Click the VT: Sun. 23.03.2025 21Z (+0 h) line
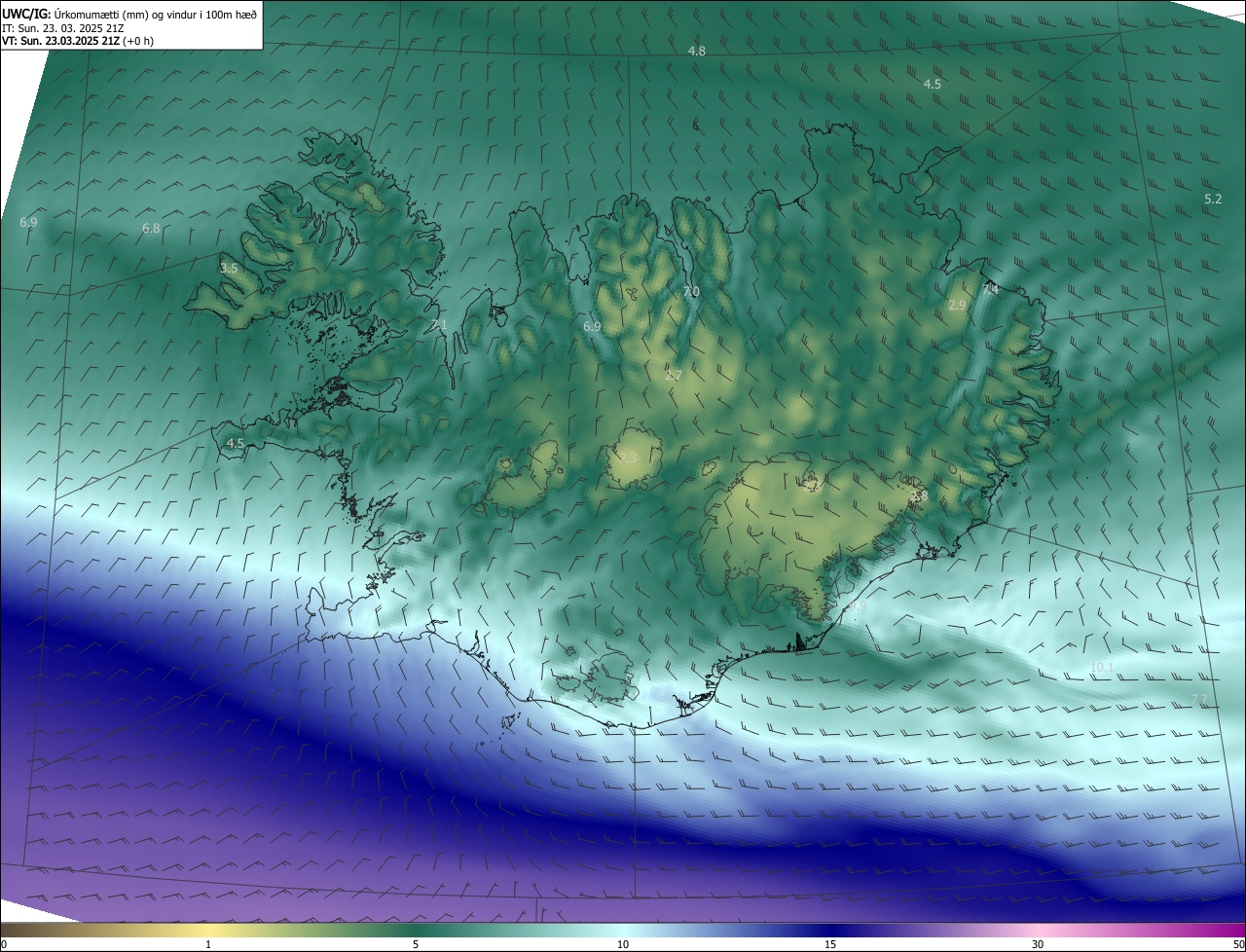 click(x=78, y=41)
